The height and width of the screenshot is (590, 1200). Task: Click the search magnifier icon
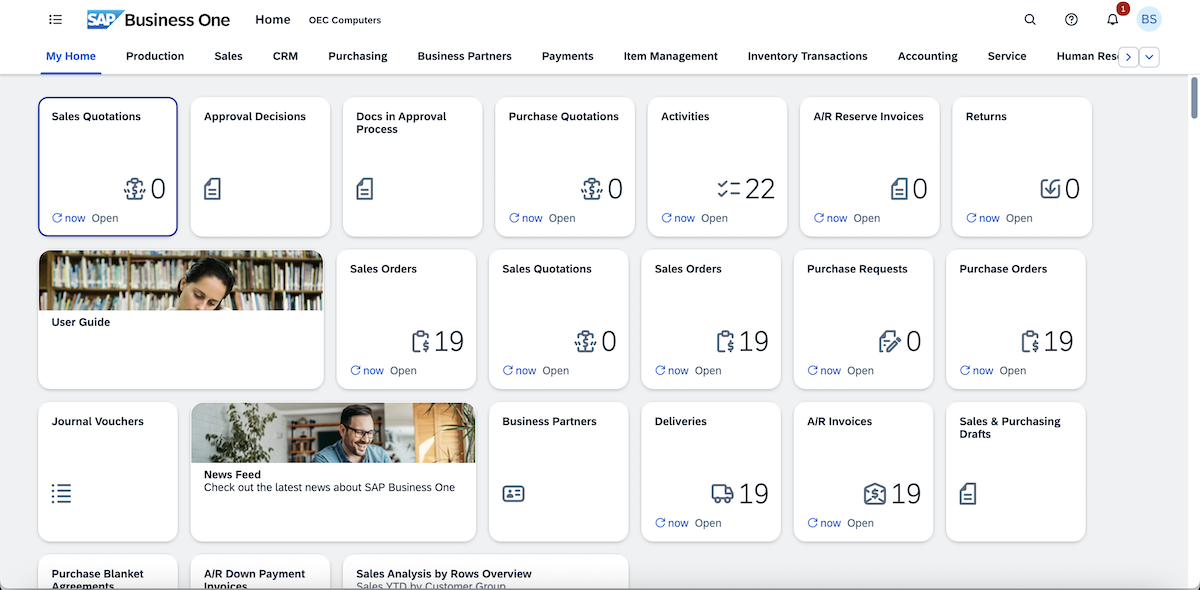pos(1030,20)
